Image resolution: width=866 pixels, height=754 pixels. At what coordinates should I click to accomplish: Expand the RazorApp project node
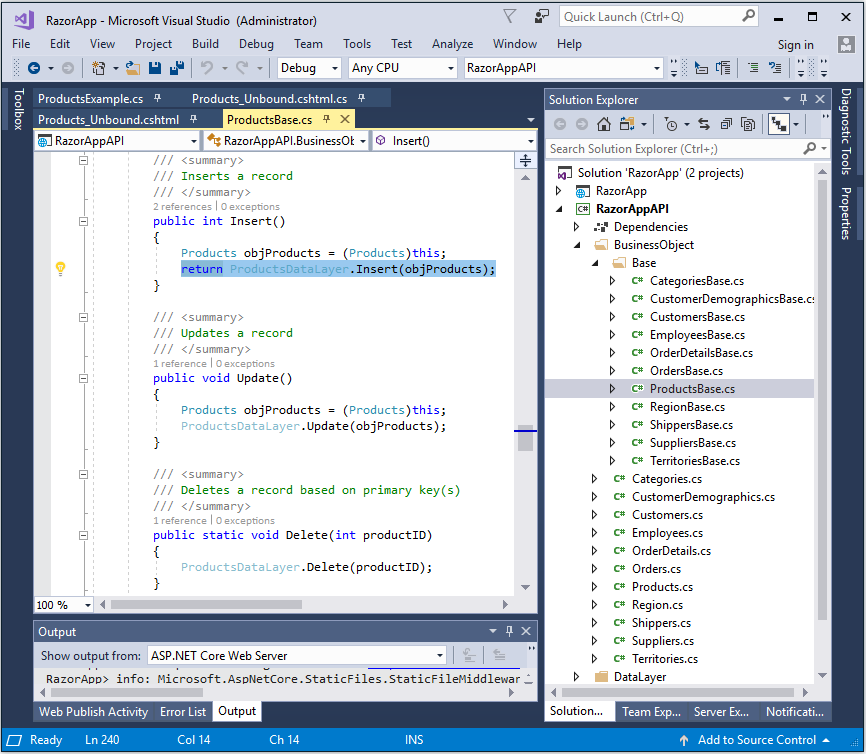coord(558,191)
